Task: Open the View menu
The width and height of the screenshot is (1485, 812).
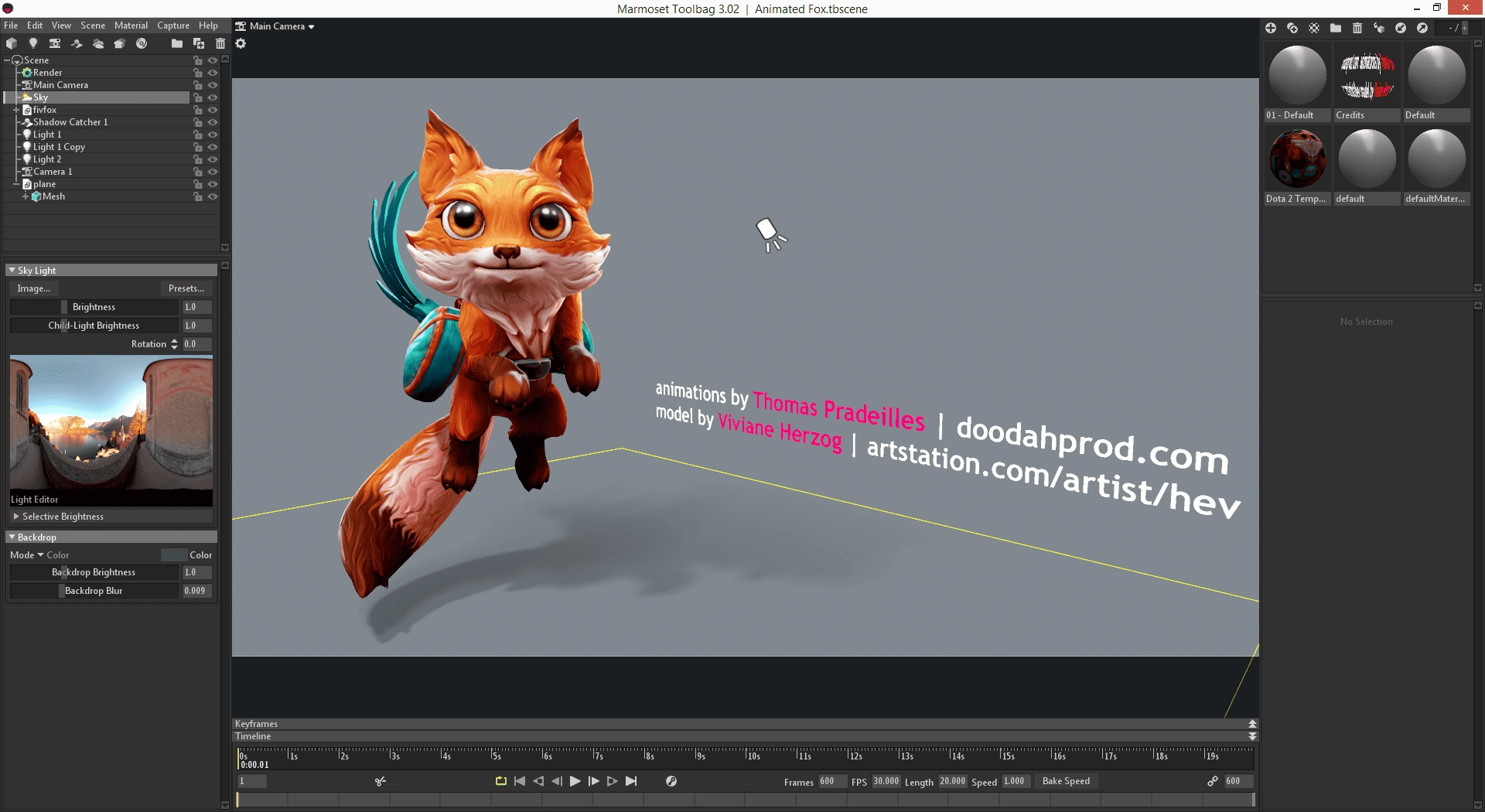Action: tap(61, 26)
